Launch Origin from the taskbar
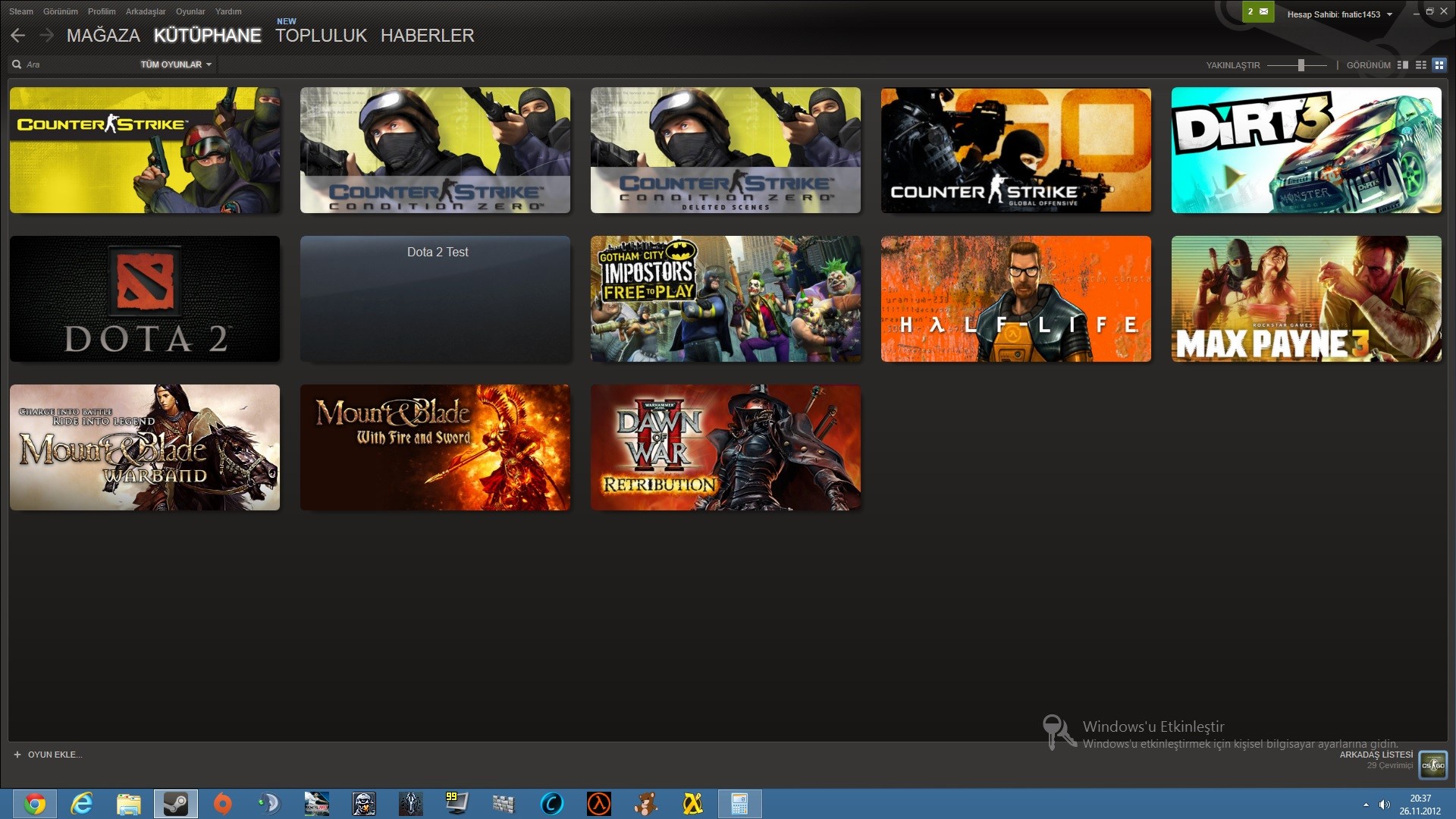 (222, 804)
